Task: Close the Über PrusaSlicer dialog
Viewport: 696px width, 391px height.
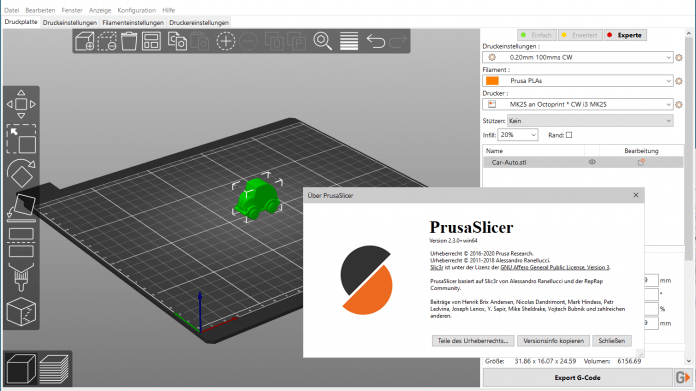Action: point(636,195)
